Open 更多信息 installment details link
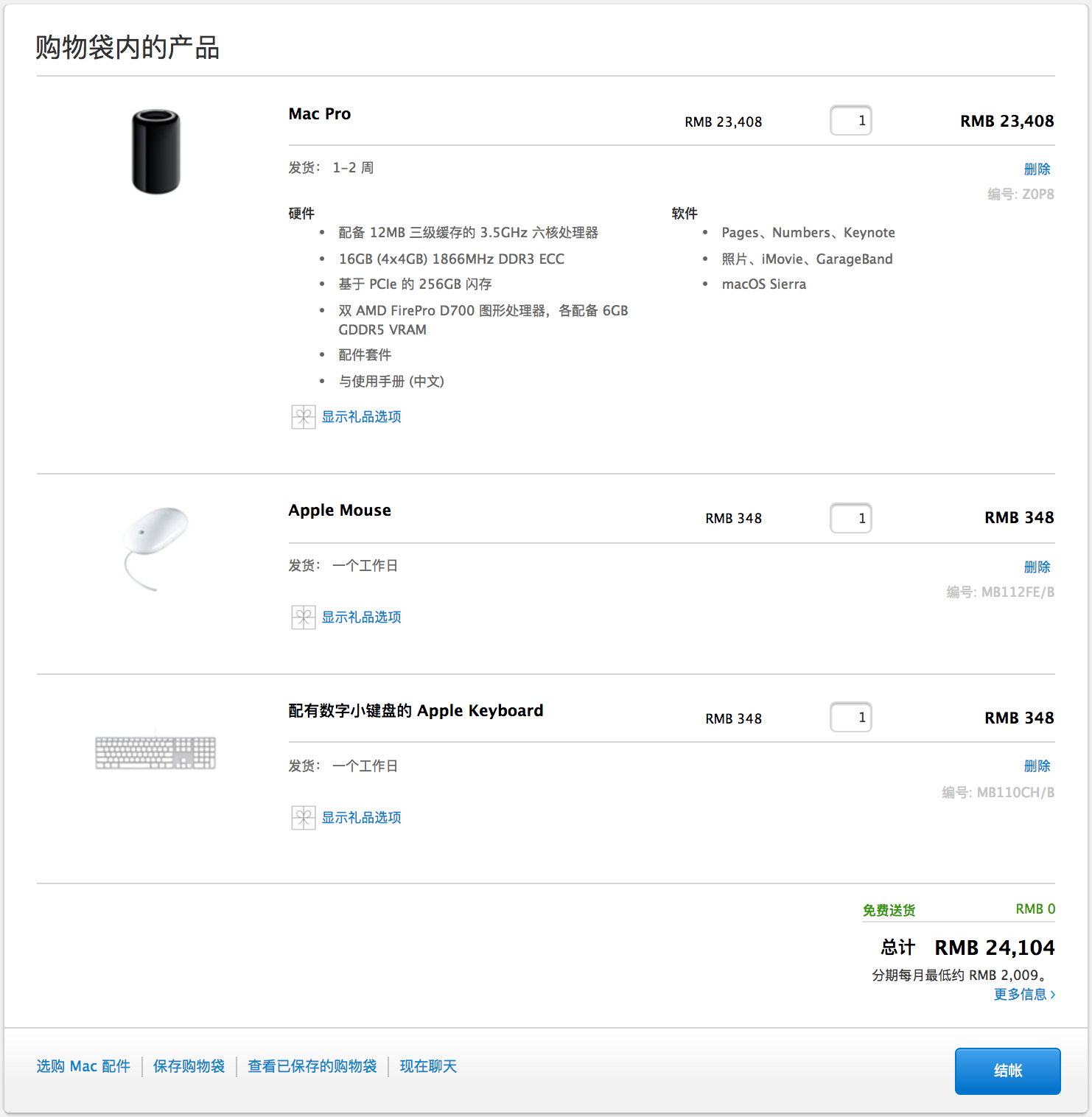1092x1117 pixels. click(1024, 995)
